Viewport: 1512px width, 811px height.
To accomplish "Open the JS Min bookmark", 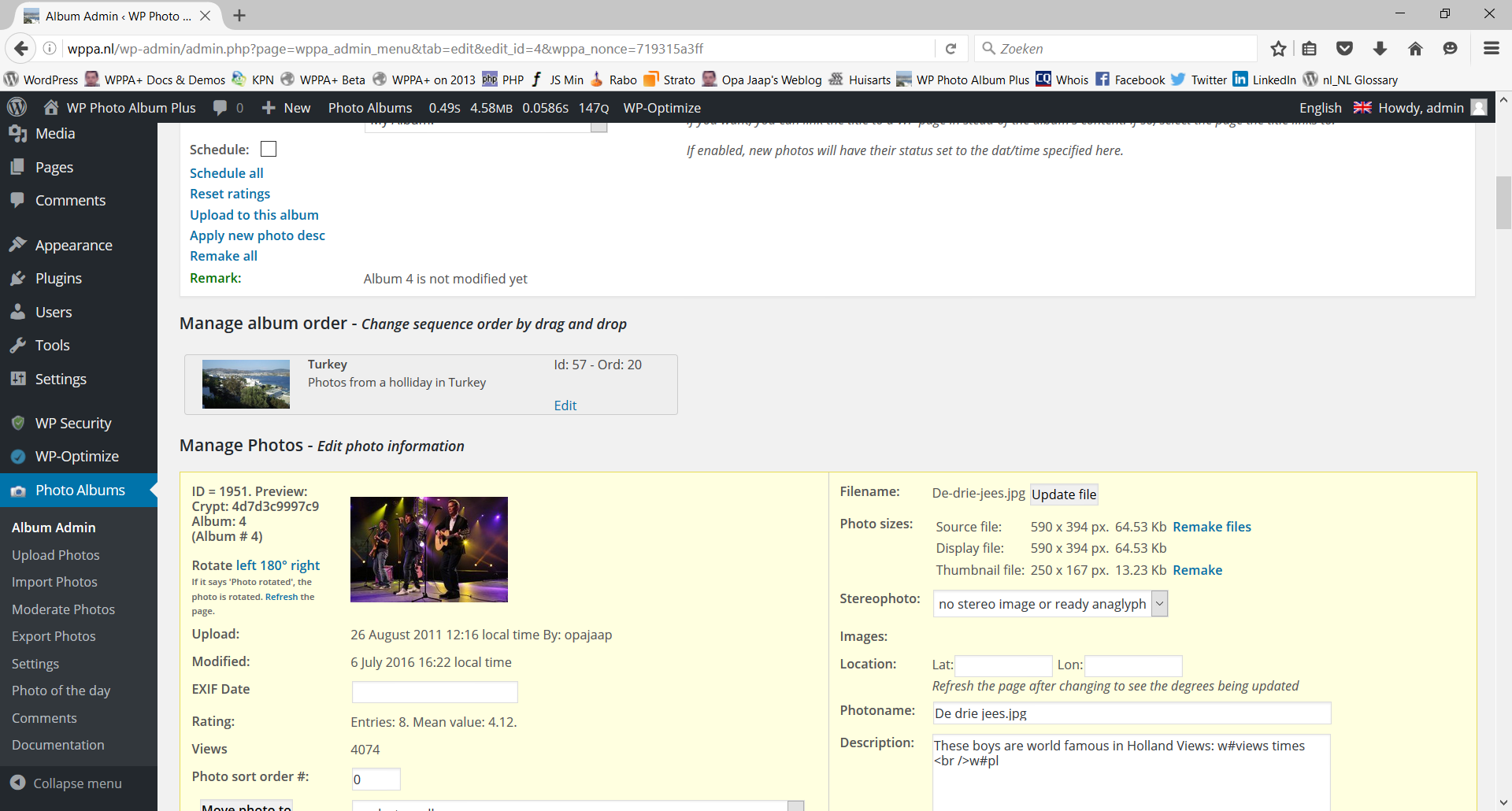I will 558,80.
